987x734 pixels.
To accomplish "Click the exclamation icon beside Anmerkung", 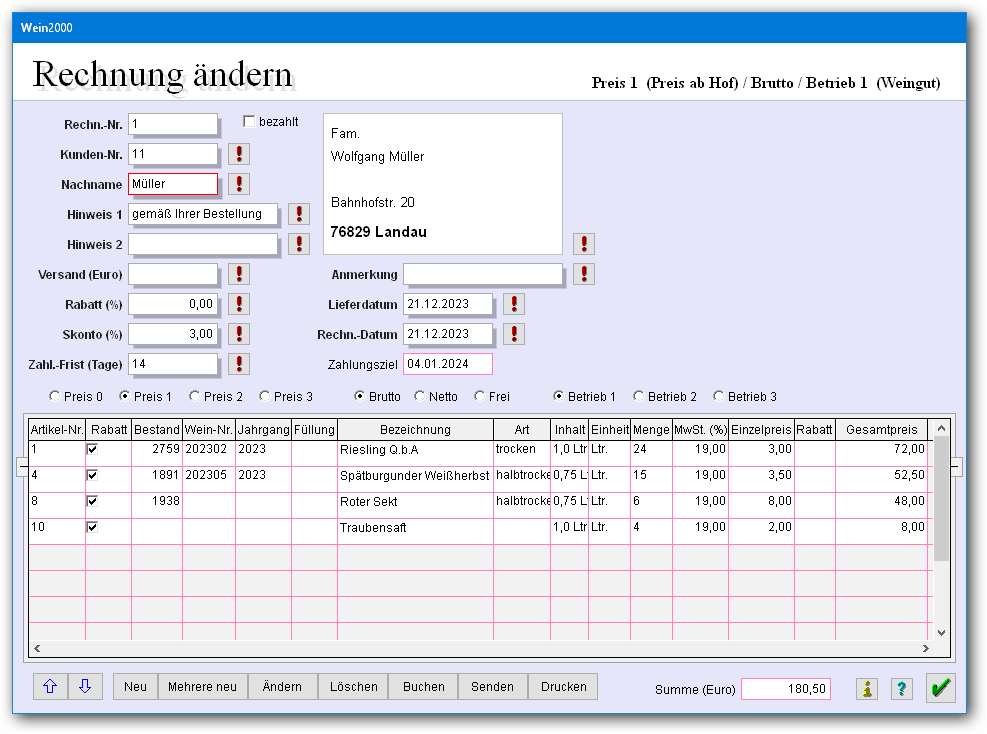I will click(x=584, y=274).
